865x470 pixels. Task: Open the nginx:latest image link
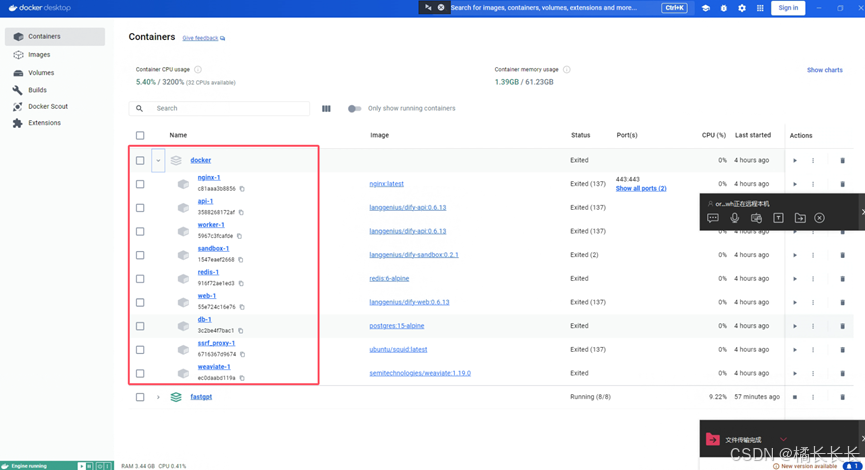[x=387, y=184]
